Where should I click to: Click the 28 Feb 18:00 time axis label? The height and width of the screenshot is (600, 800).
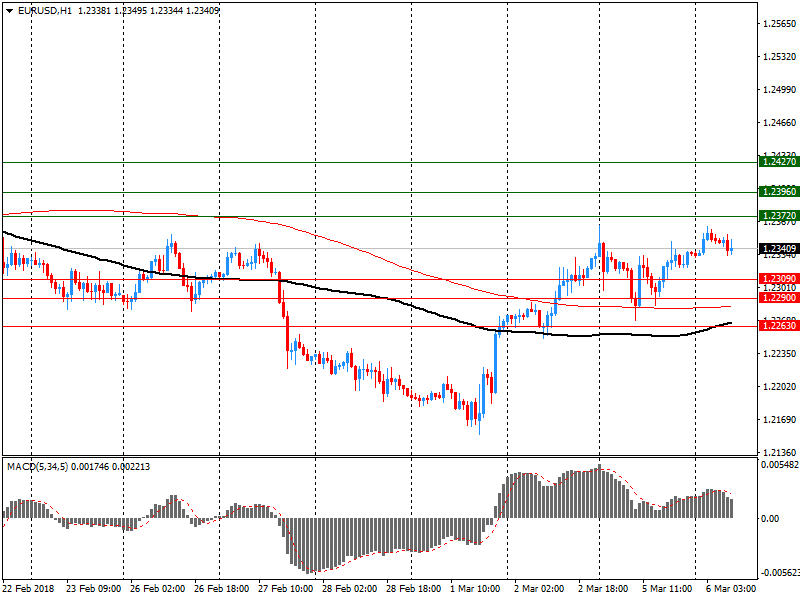tap(414, 589)
